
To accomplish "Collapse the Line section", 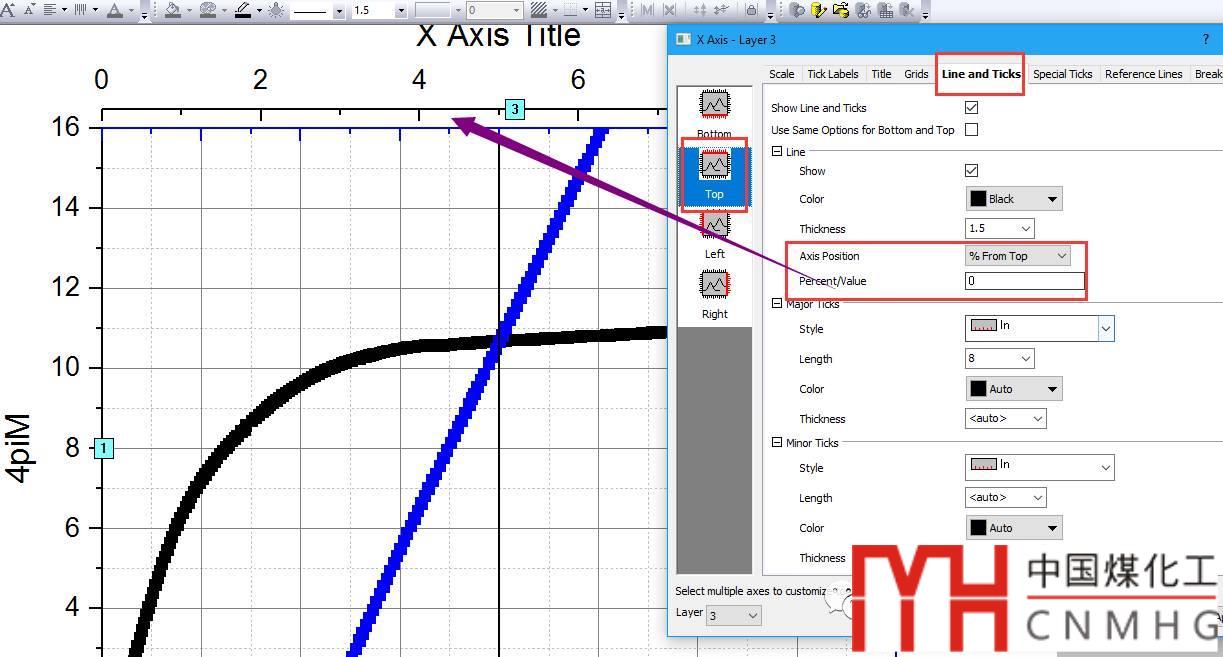I will [777, 152].
